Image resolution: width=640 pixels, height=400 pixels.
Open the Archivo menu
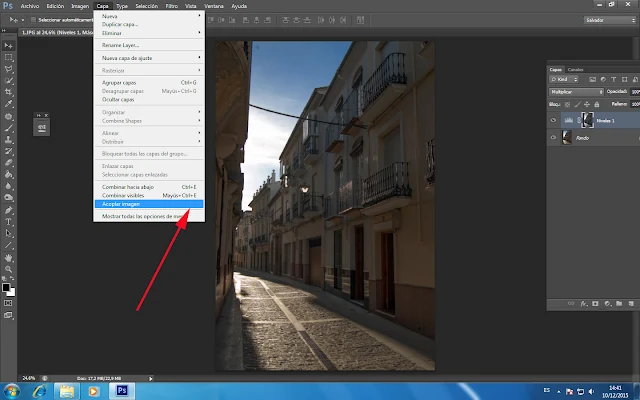click(x=30, y=6)
